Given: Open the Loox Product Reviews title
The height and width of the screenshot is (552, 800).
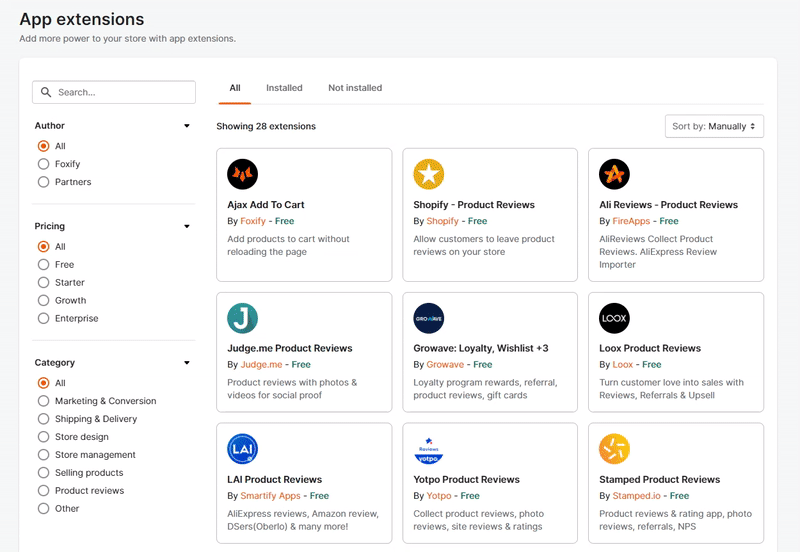Looking at the screenshot, I should coord(650,348).
